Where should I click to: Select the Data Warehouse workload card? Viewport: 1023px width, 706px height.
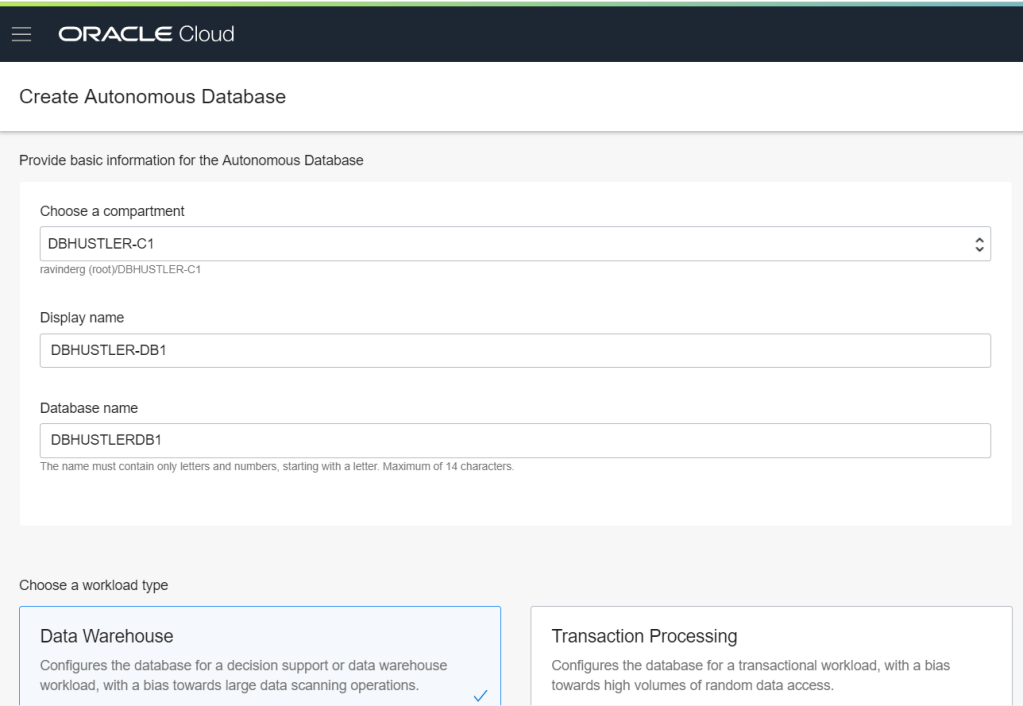click(x=260, y=655)
